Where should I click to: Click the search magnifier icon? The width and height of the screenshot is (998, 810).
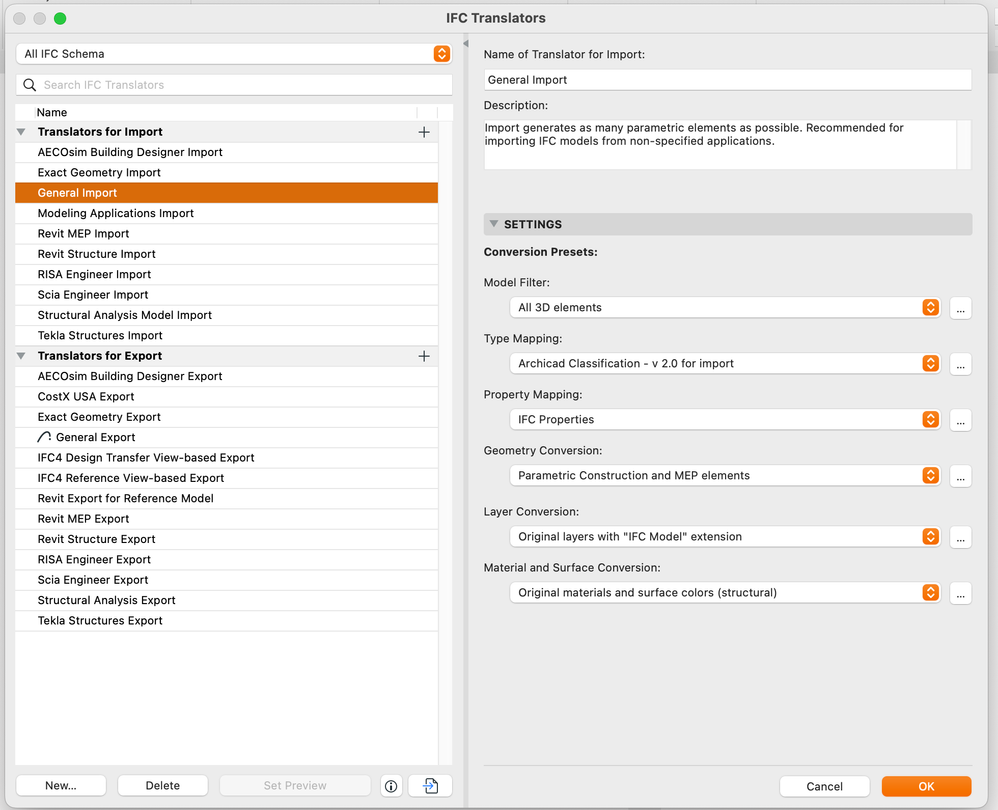[x=29, y=85]
